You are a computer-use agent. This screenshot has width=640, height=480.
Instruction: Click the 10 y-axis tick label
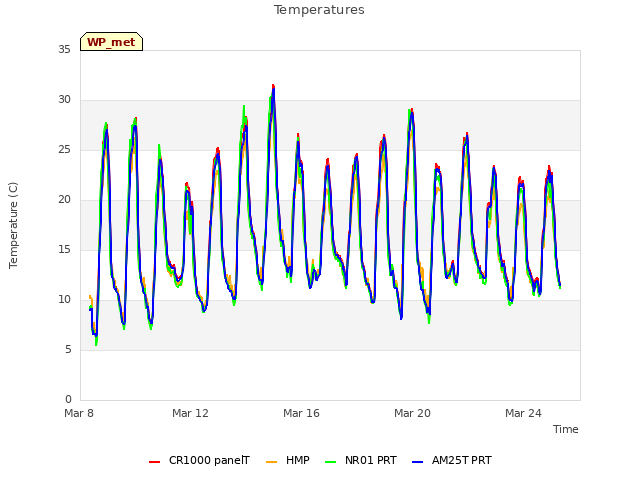pyautogui.click(x=64, y=300)
